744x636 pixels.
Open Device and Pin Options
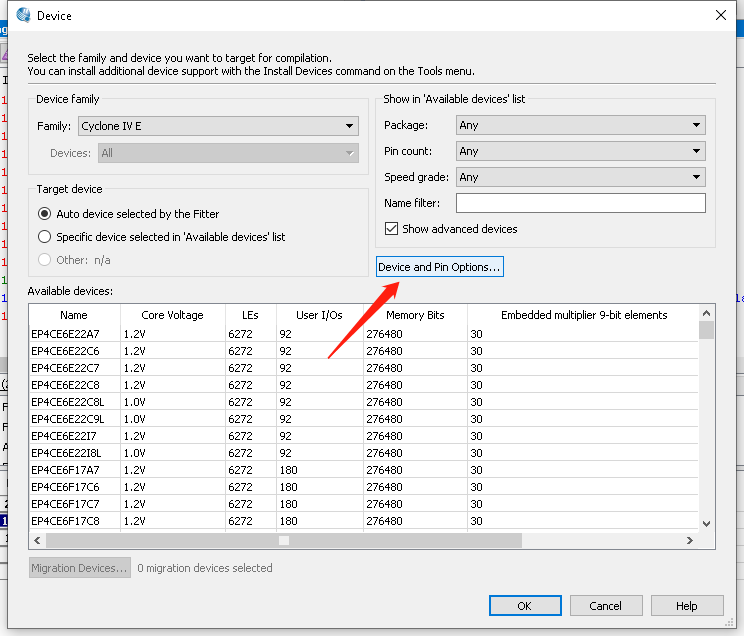439,267
